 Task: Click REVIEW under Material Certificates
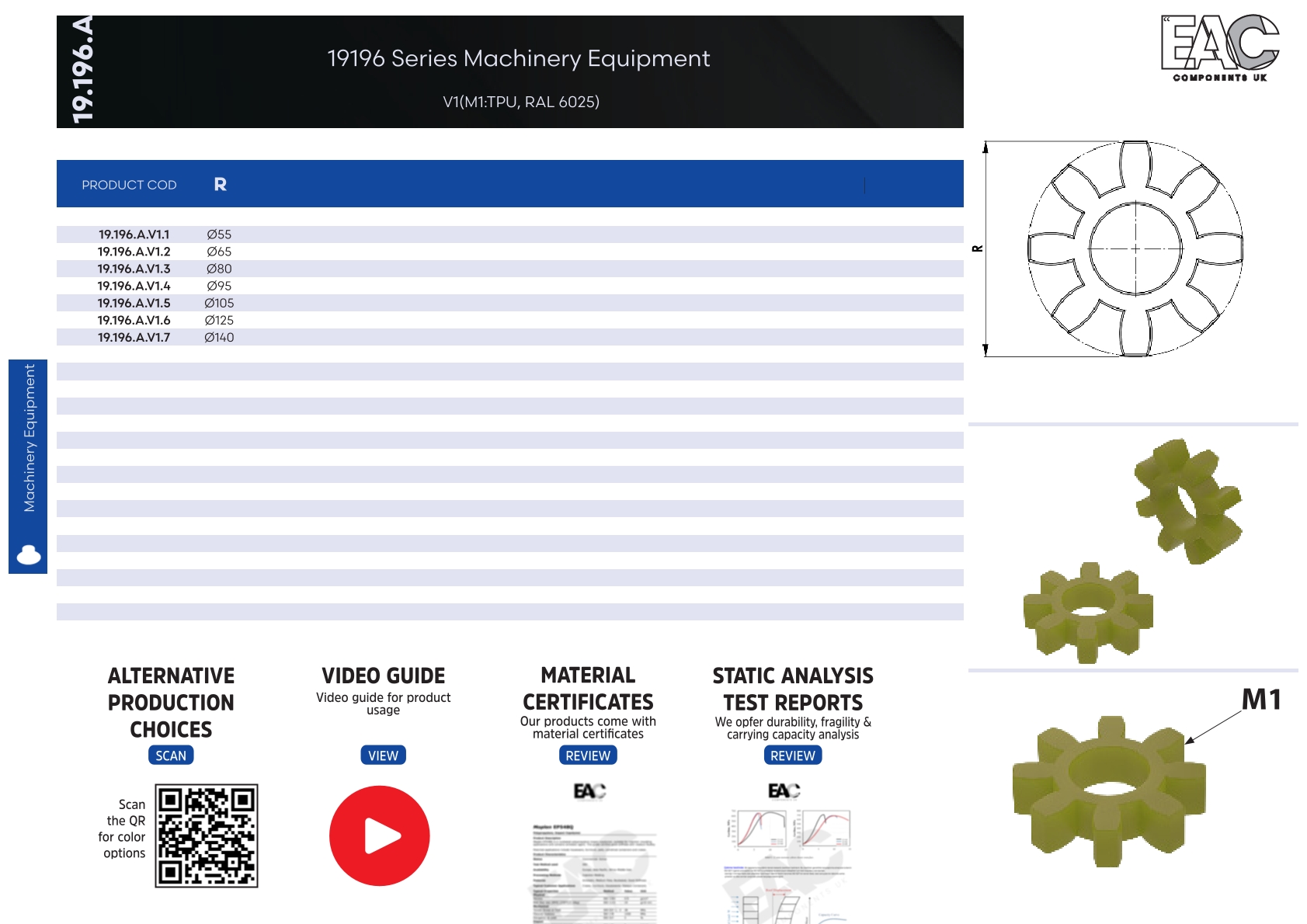pos(588,756)
